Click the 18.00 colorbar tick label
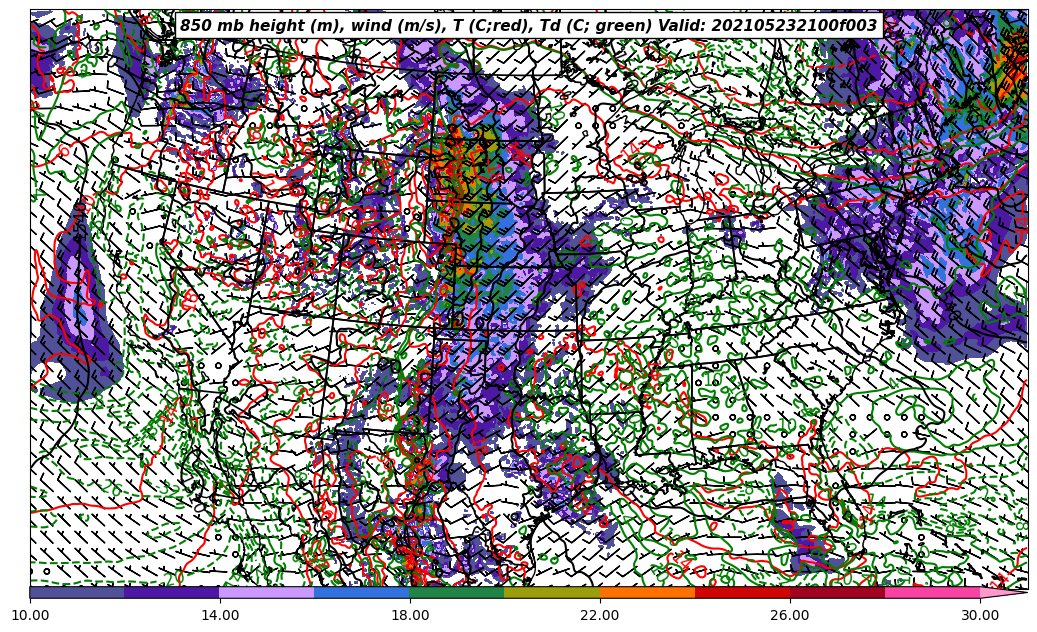 410,615
